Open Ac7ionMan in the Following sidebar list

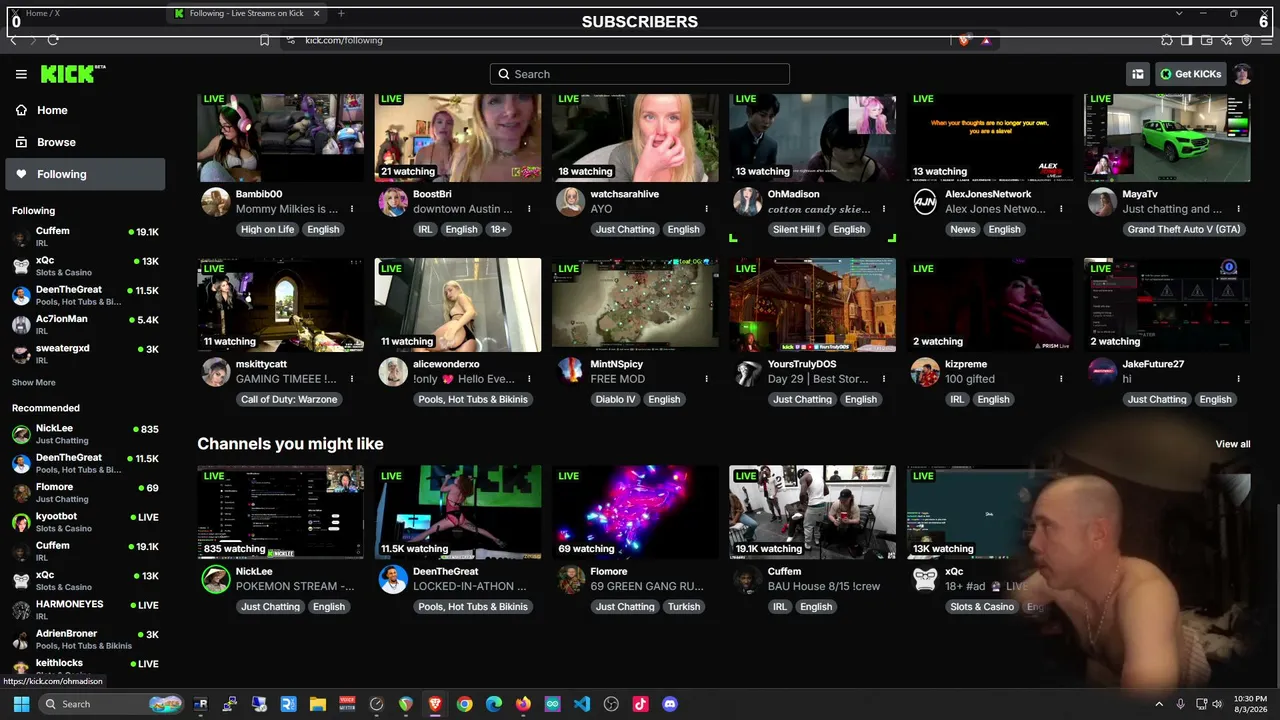(x=85, y=324)
